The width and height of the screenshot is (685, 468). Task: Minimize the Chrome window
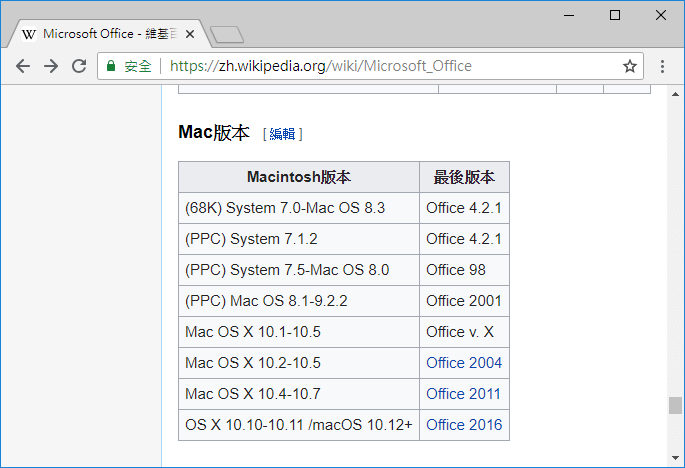[x=569, y=15]
